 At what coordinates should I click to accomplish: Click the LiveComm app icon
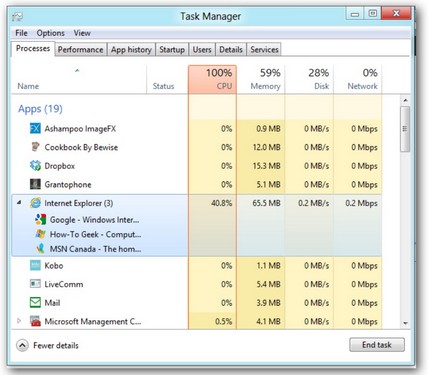pos(35,284)
